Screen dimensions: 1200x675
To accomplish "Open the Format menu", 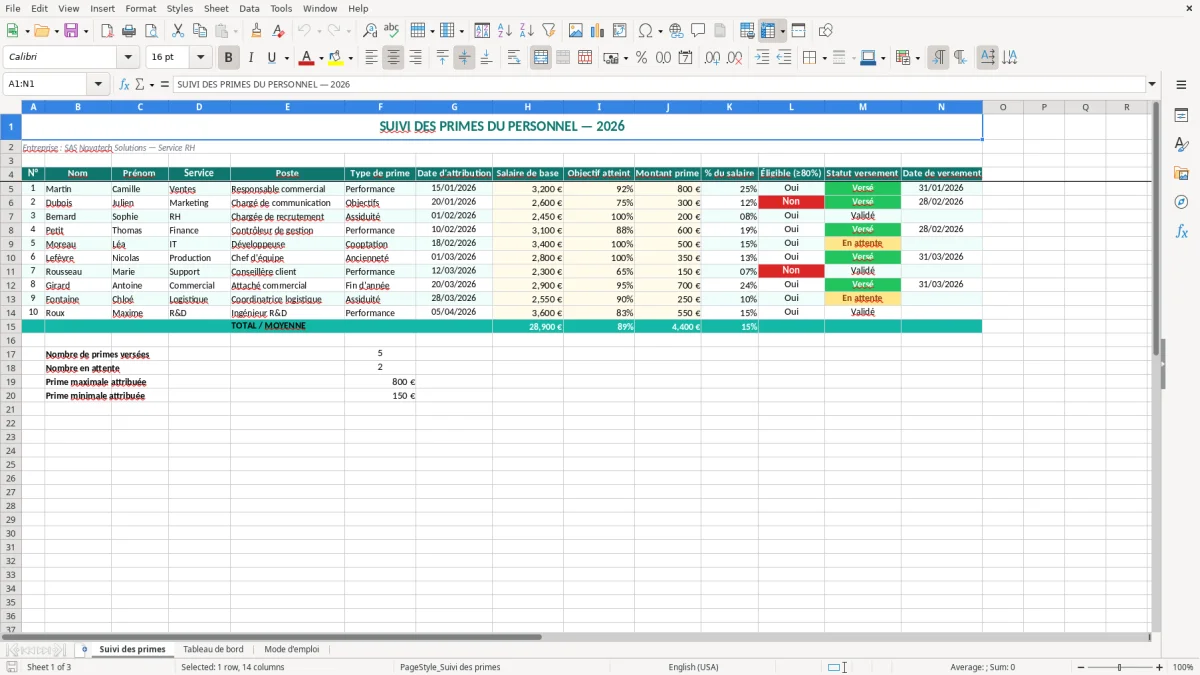I will coord(140,8).
